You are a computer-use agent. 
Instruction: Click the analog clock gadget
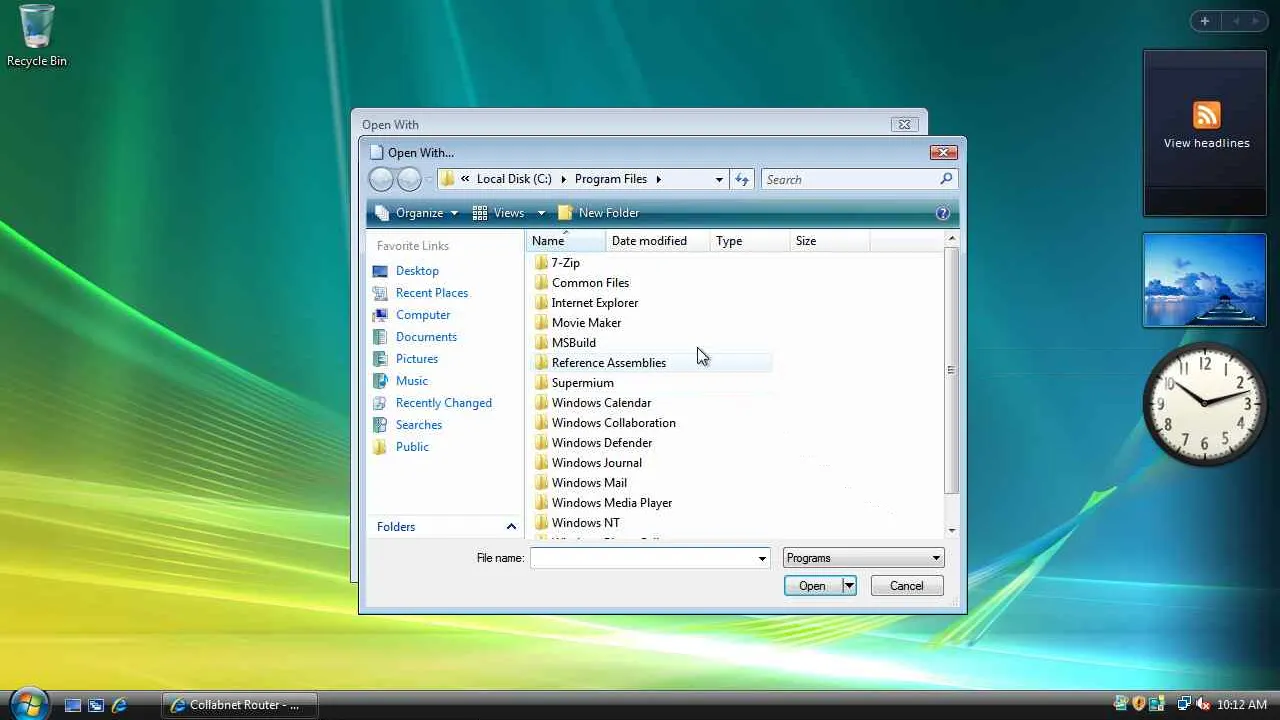pyautogui.click(x=1204, y=403)
